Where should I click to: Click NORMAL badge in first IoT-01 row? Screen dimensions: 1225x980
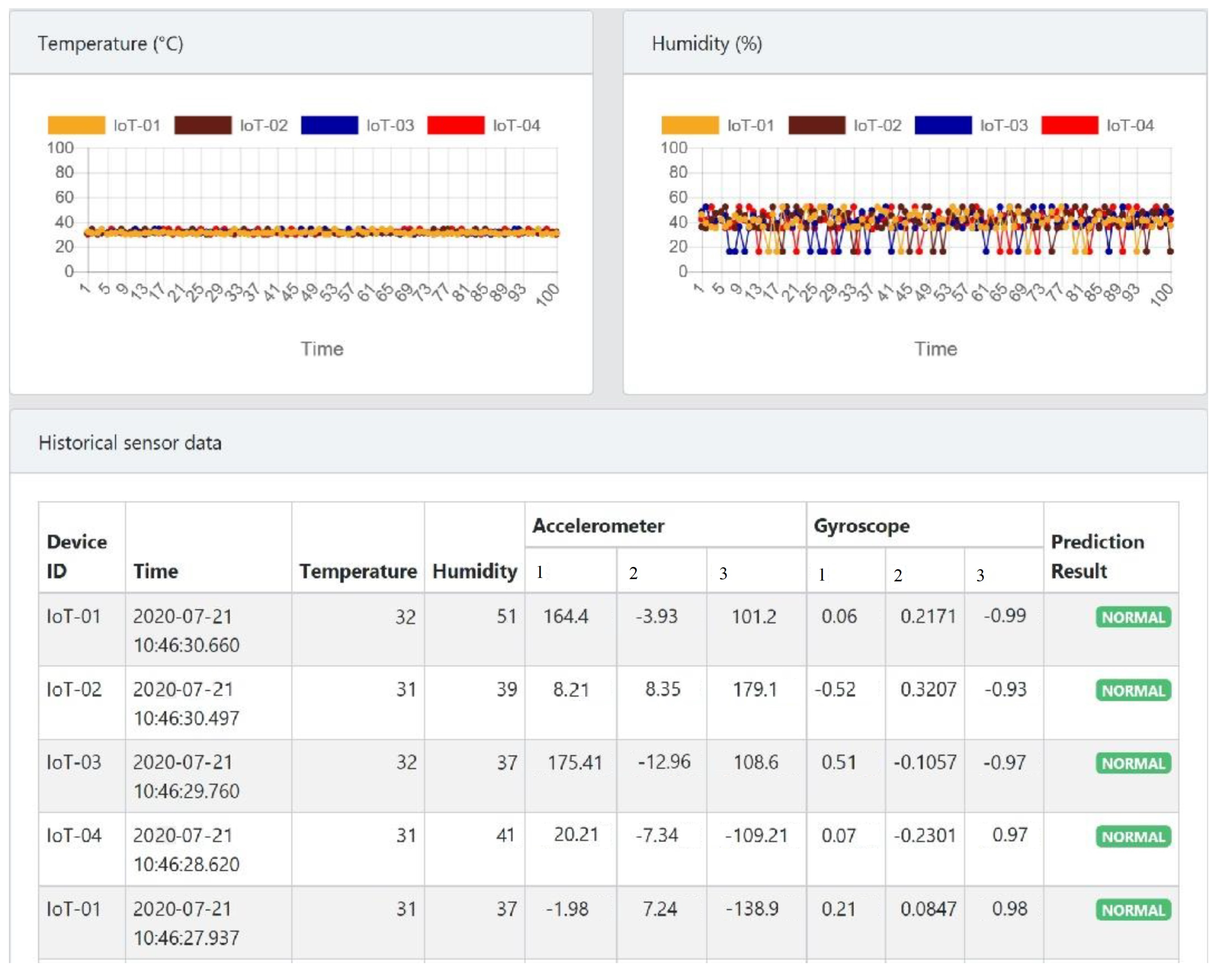(x=1133, y=617)
